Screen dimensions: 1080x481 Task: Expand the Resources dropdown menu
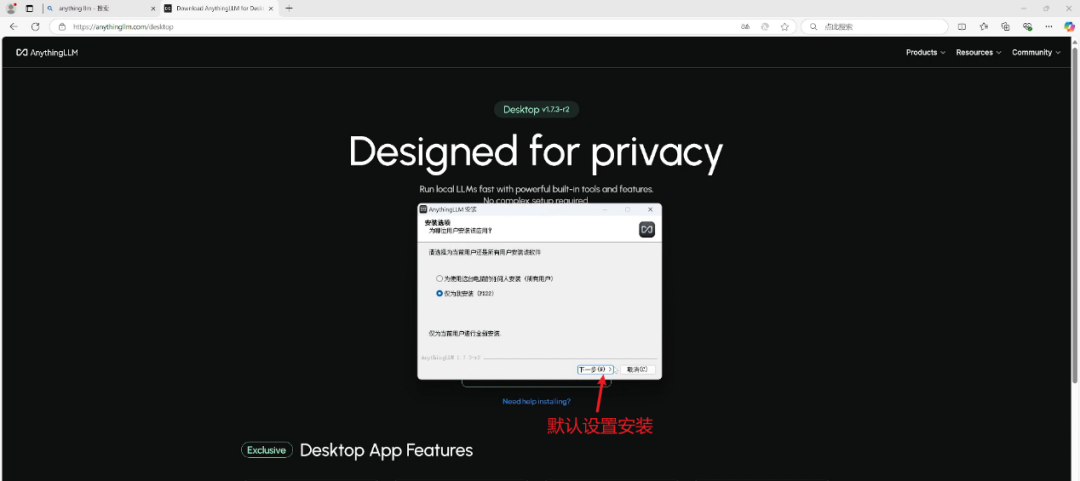978,52
